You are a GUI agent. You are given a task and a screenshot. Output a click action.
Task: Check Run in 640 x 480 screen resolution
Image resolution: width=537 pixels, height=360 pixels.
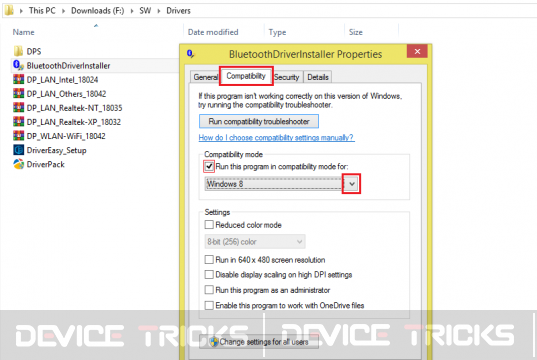(x=209, y=260)
